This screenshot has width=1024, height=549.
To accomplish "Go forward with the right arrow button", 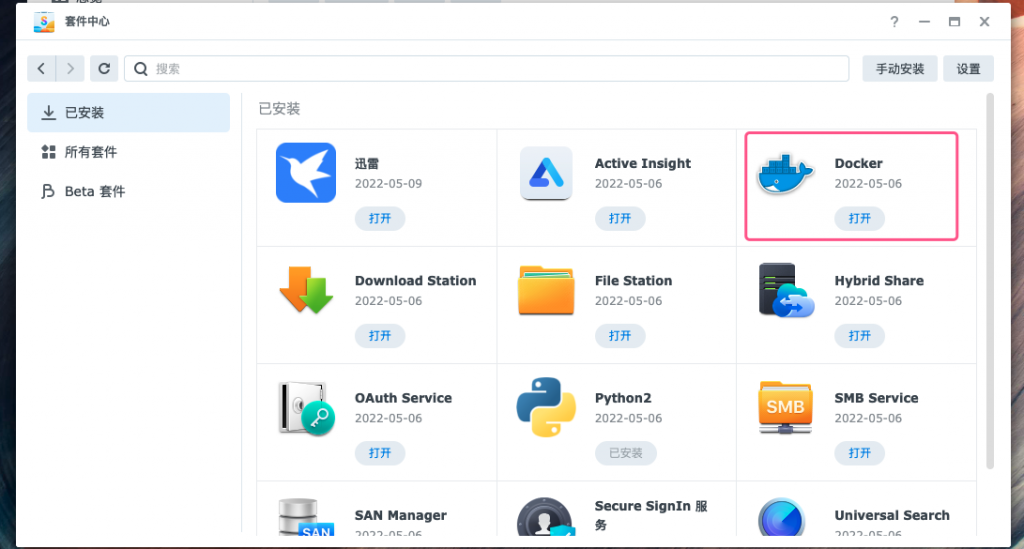I will click(x=70, y=69).
